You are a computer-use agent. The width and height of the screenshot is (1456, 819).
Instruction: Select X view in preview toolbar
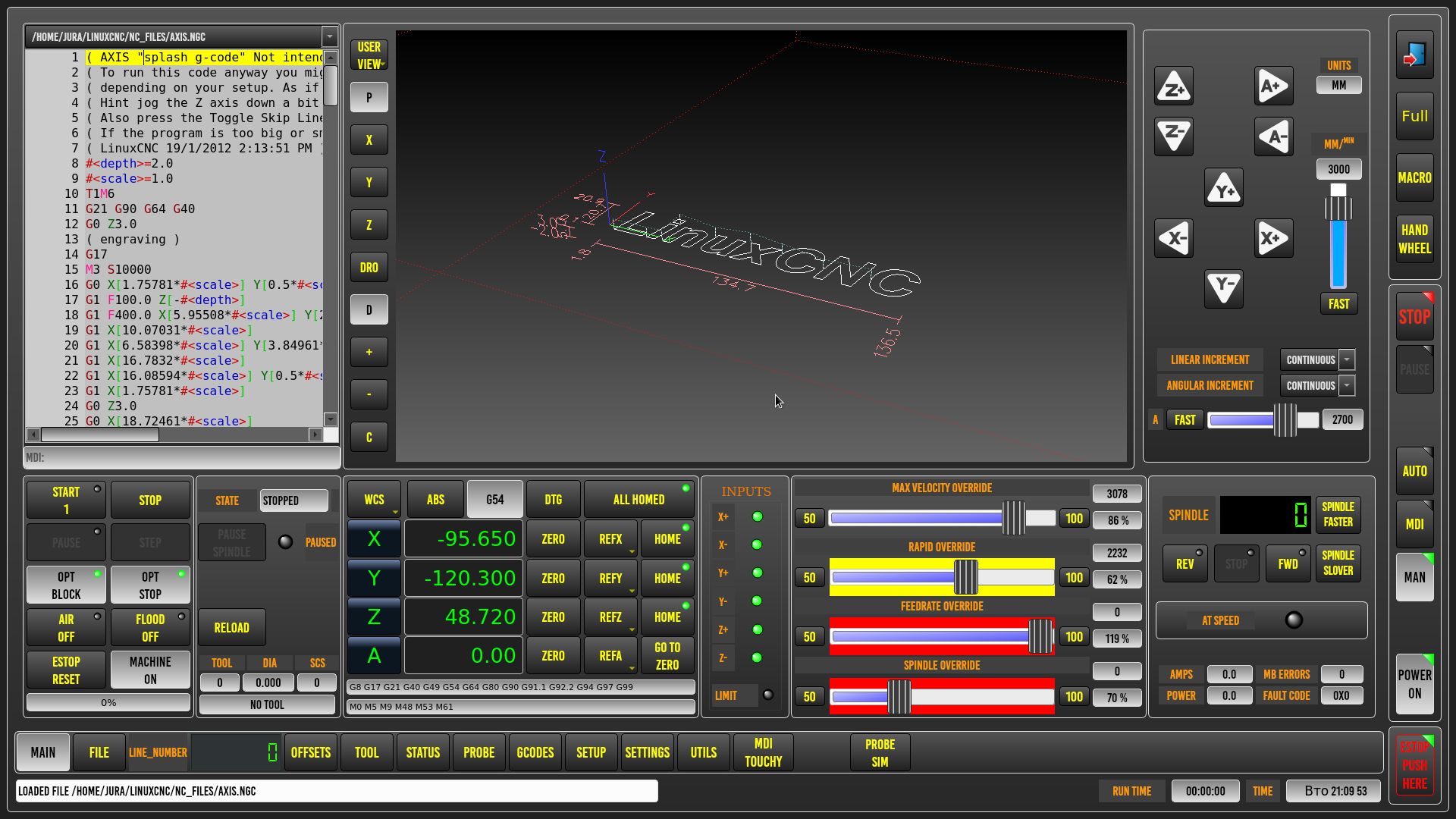click(369, 140)
